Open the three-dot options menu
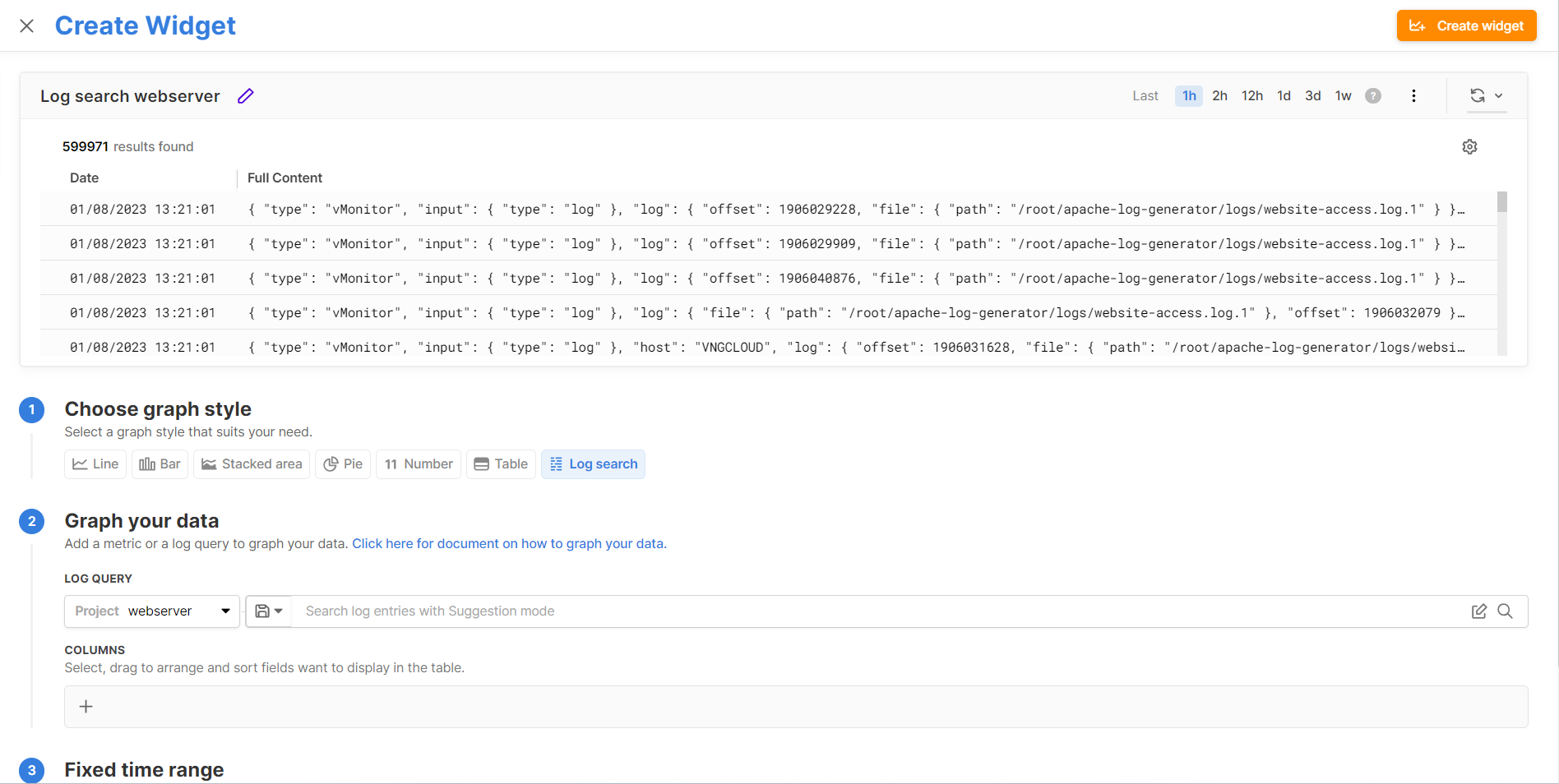The image size is (1559, 784). click(x=1413, y=96)
